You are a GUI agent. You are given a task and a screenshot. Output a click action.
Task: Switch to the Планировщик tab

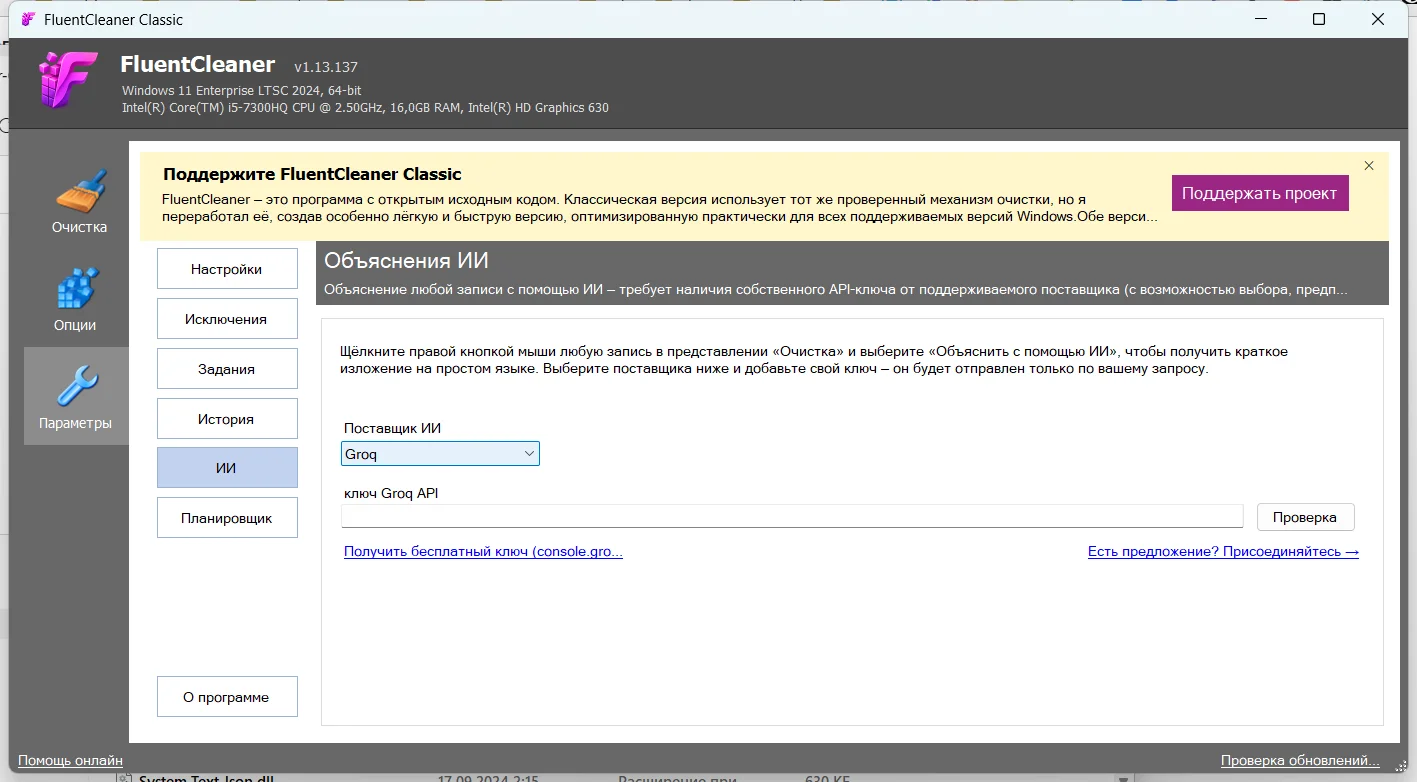click(x=227, y=518)
